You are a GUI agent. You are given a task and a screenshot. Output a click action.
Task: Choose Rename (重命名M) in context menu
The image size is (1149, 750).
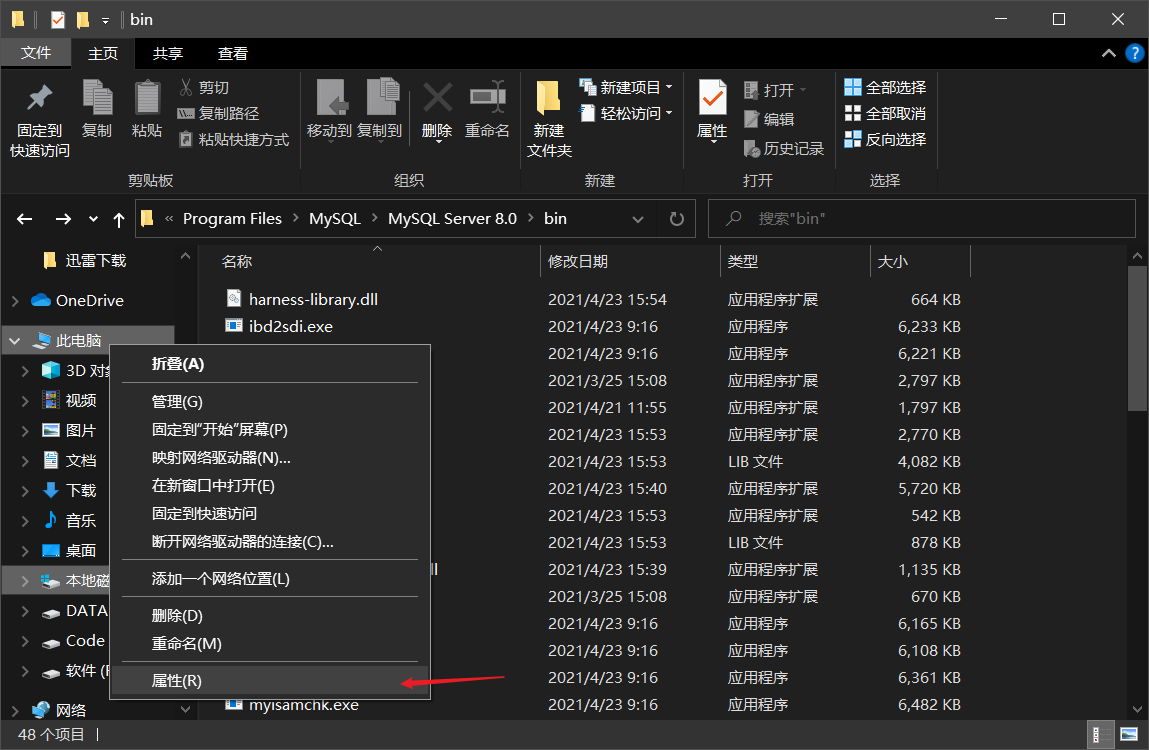tap(270, 644)
